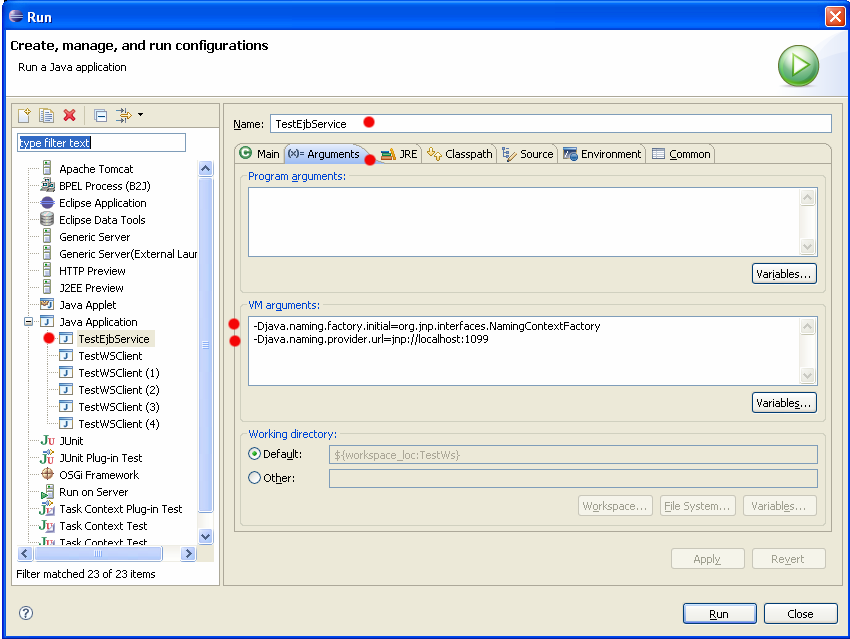Viewport: 850px width, 639px height.
Task: Open the Environment tab
Action: 602,154
